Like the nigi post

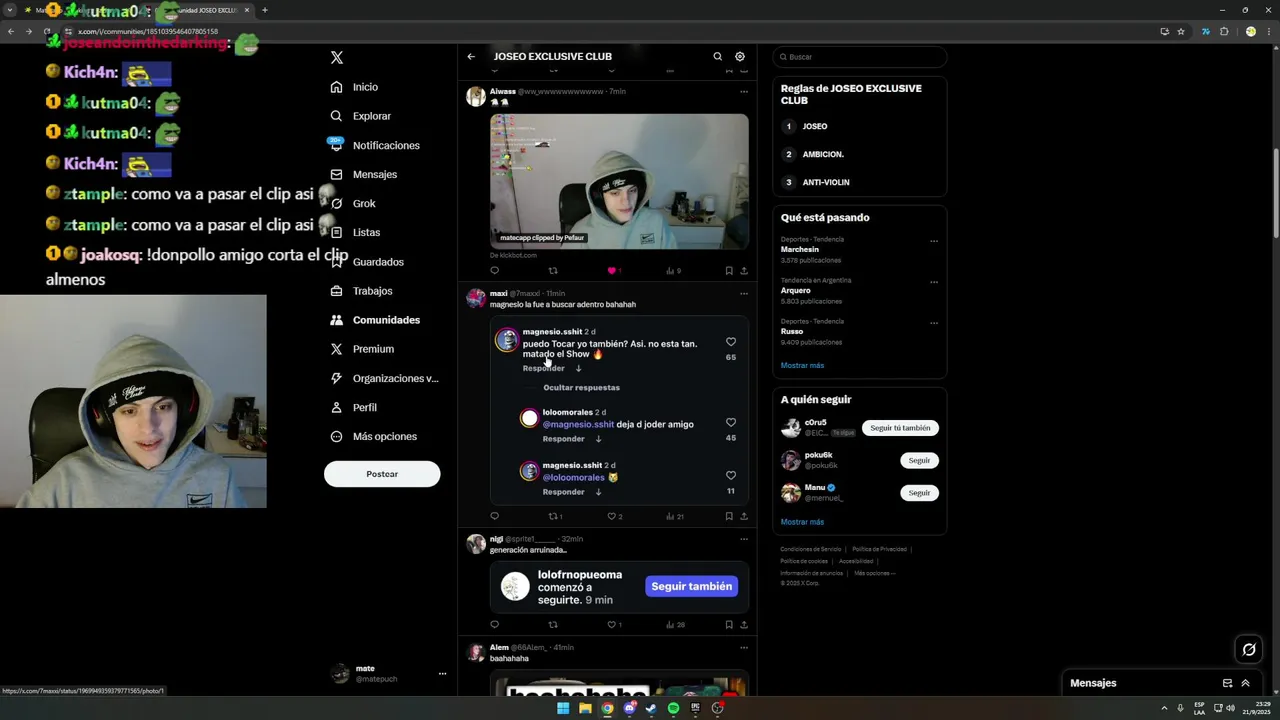click(615, 625)
